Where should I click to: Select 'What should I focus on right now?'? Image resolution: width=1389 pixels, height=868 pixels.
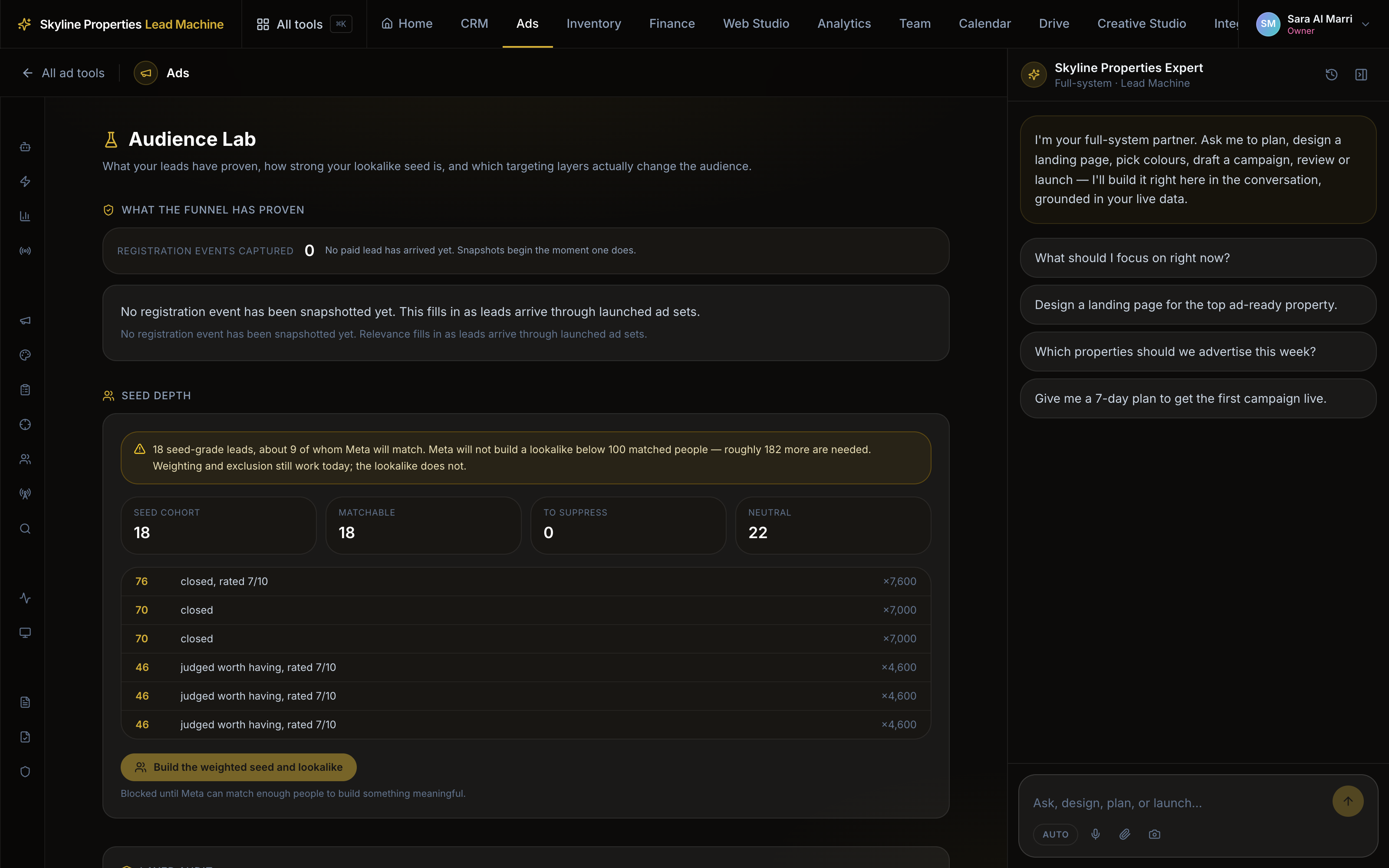point(1198,258)
